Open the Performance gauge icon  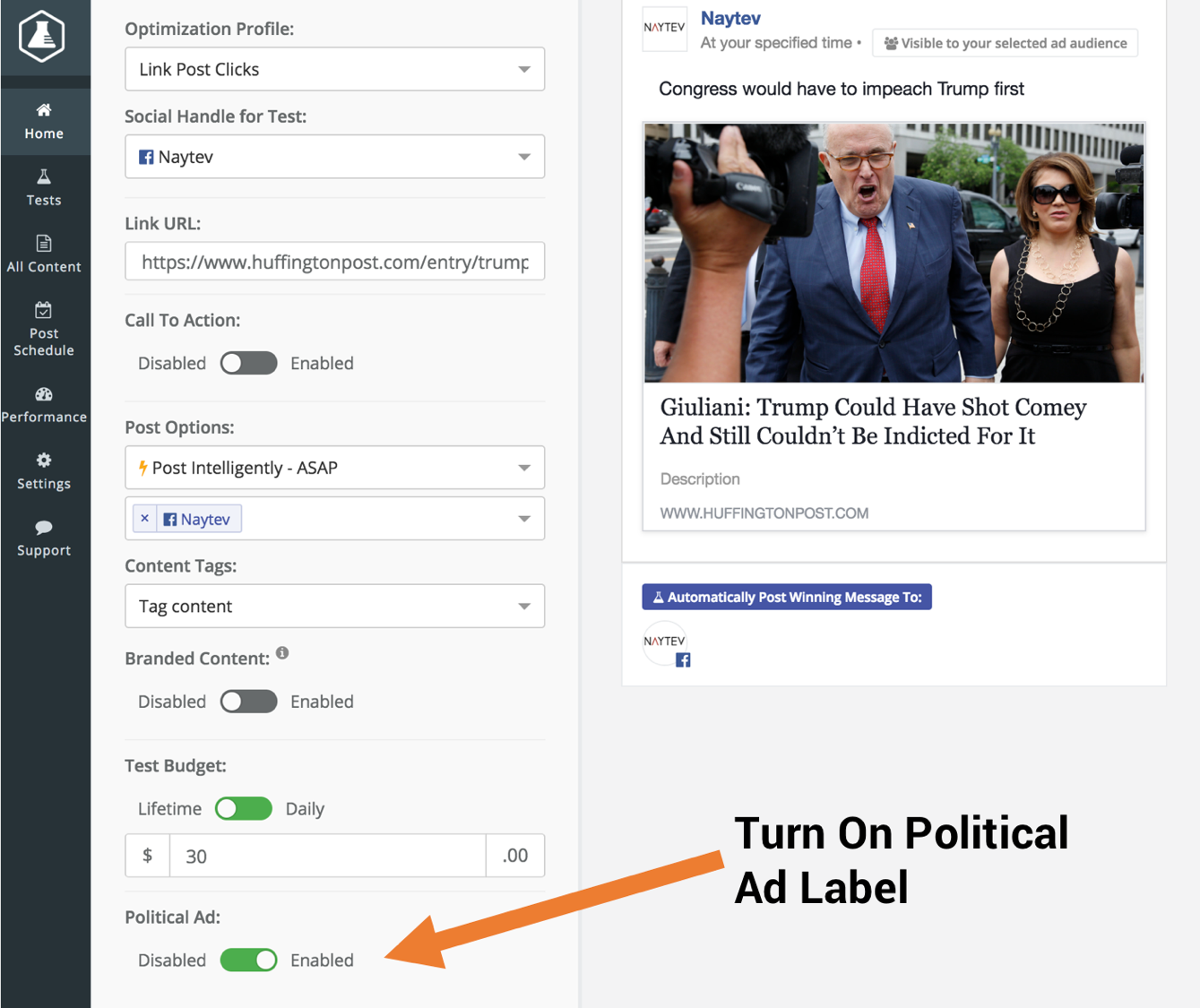click(44, 394)
